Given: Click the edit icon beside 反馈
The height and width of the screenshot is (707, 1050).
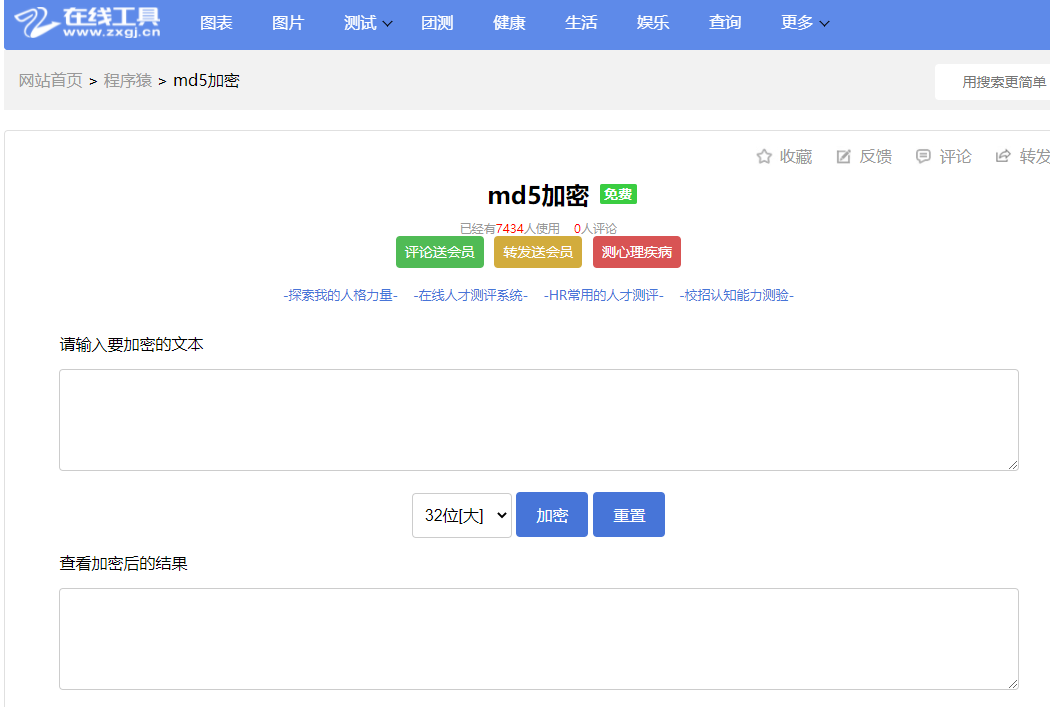Looking at the screenshot, I should (x=844, y=157).
